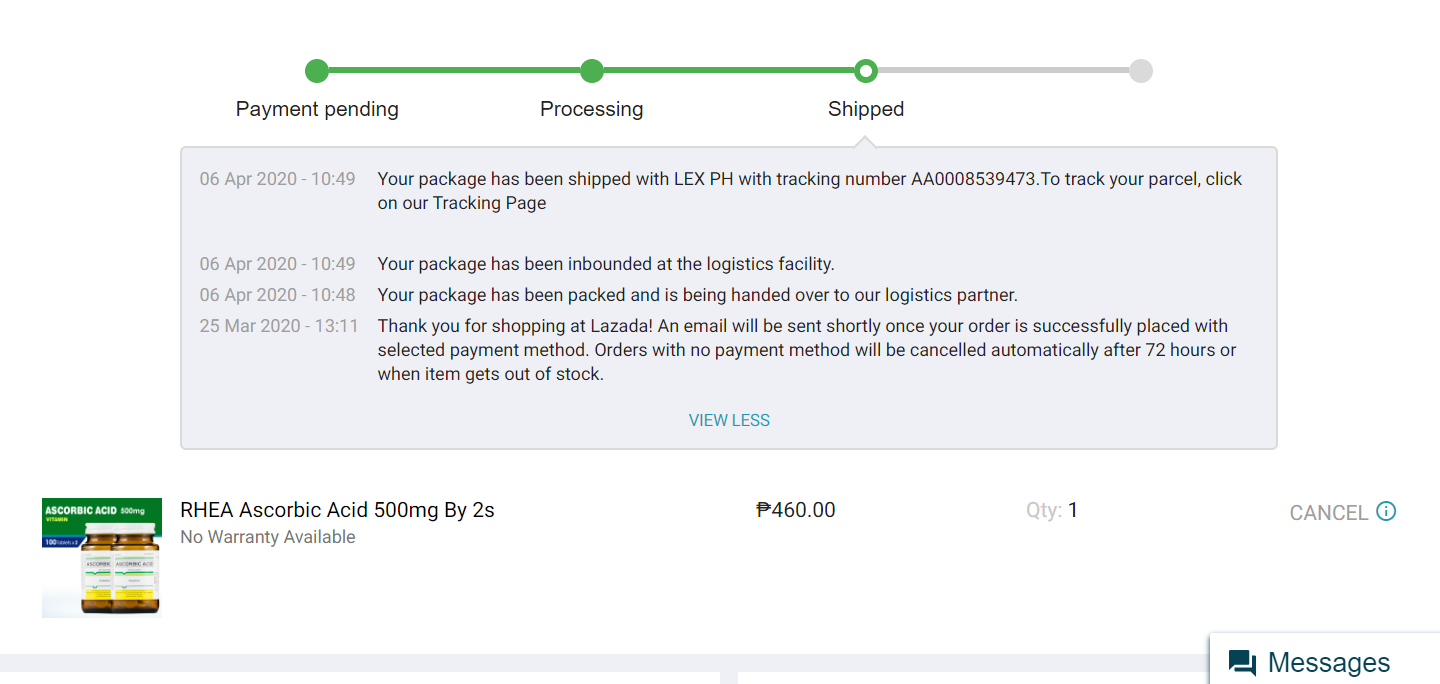Open the Tracking Page link
The image size is (1440, 684).
click(489, 203)
